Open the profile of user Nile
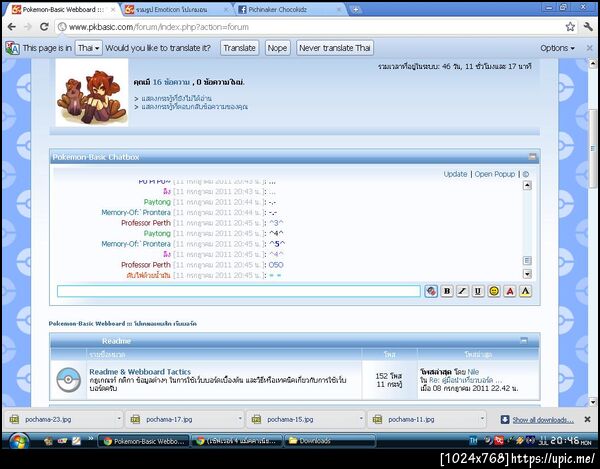 pos(473,371)
